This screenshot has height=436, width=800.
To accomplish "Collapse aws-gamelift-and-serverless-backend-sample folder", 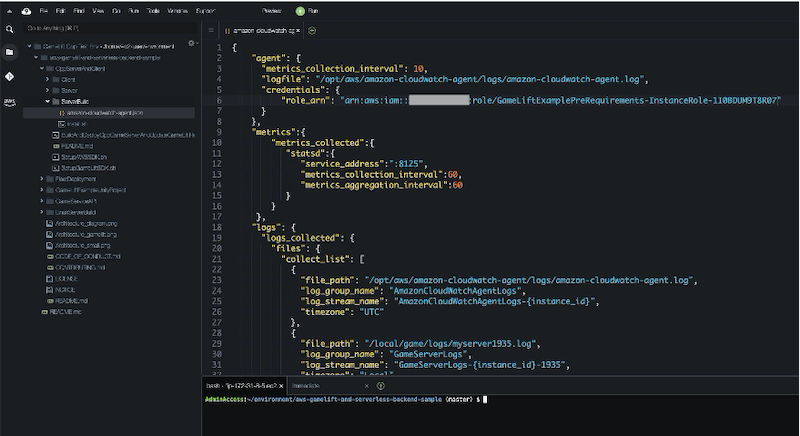I will click(36, 58).
